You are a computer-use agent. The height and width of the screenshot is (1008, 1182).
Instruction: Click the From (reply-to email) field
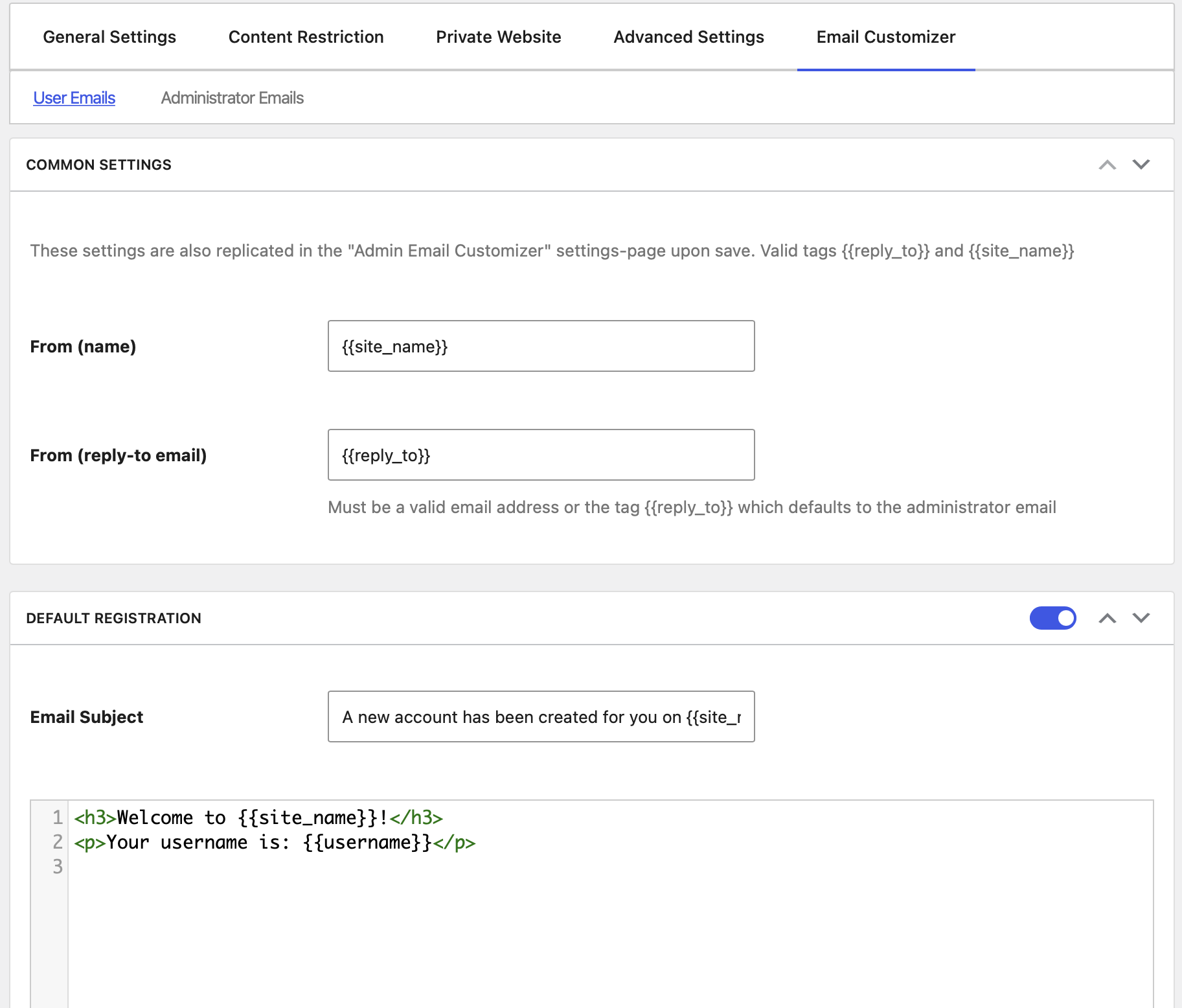click(541, 455)
